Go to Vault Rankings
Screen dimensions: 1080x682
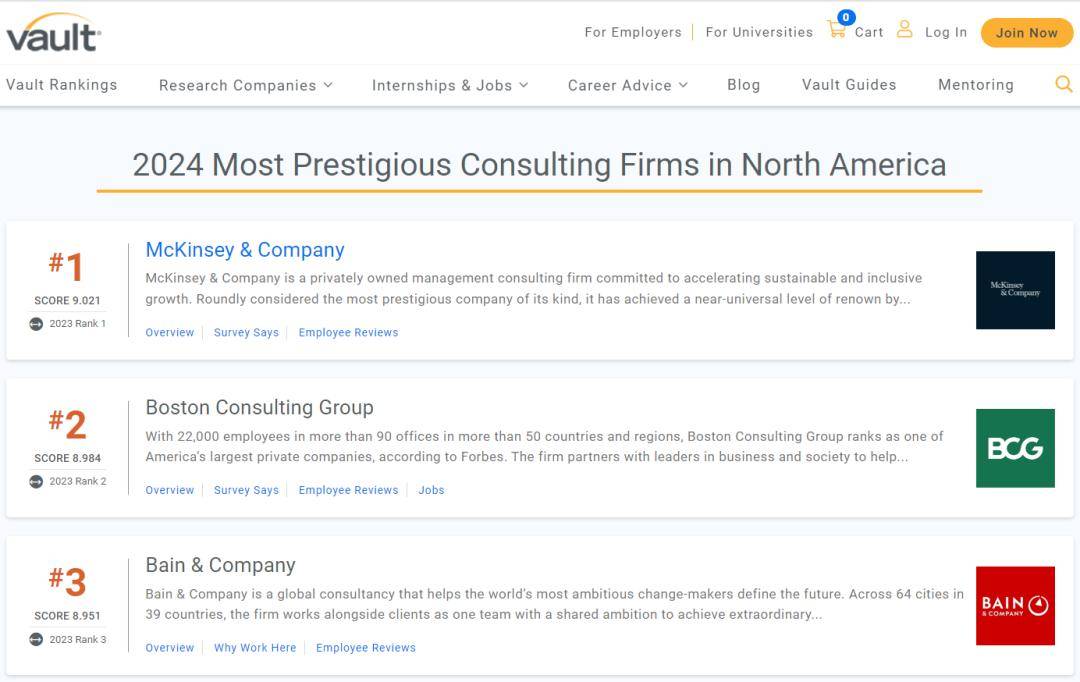coord(62,85)
